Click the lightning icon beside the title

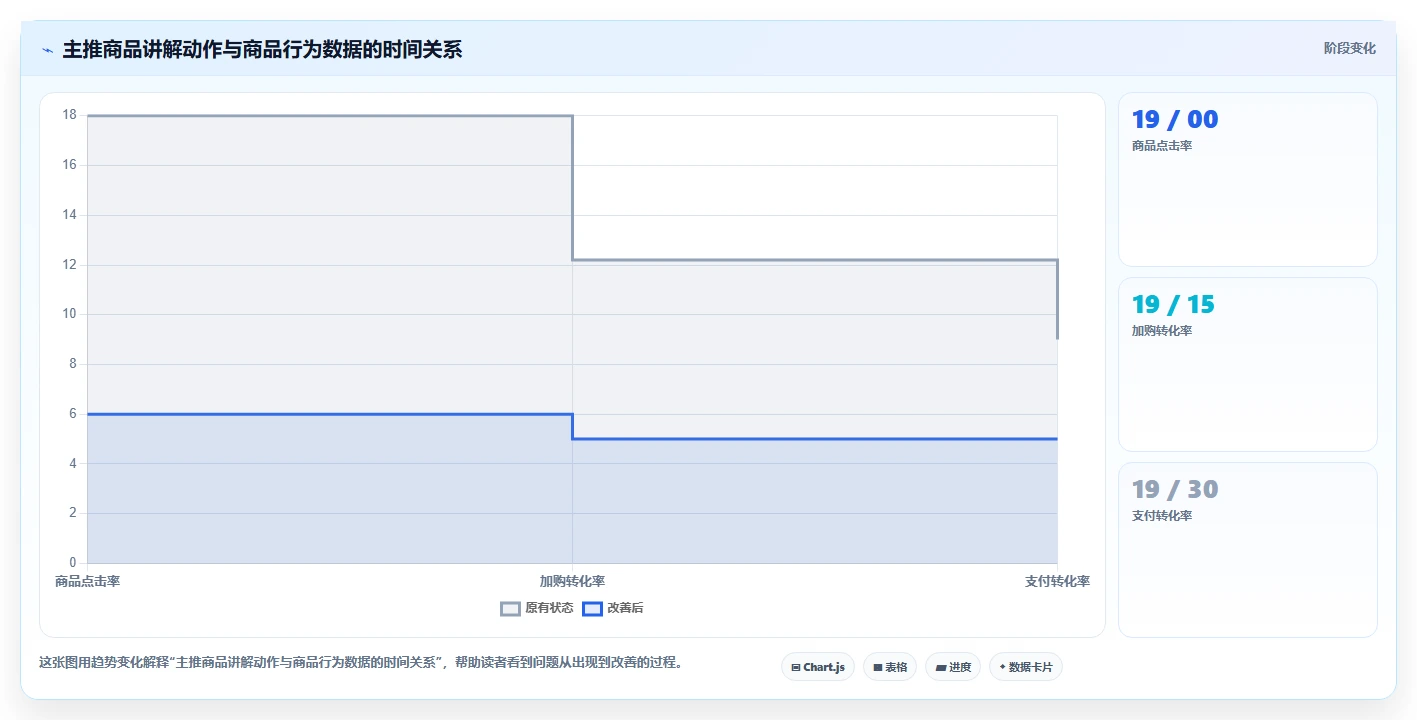click(47, 50)
